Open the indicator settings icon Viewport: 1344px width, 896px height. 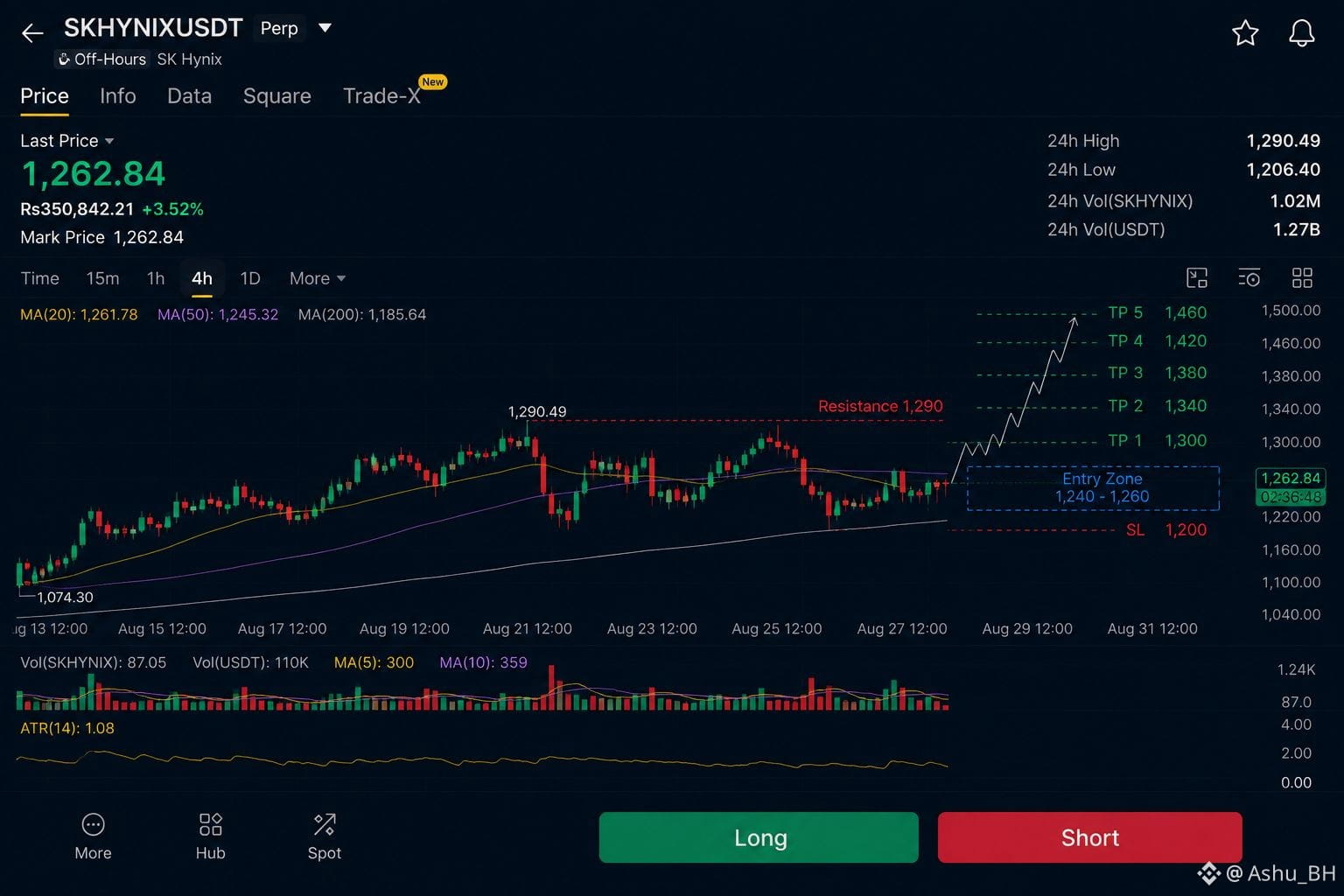tap(1249, 278)
